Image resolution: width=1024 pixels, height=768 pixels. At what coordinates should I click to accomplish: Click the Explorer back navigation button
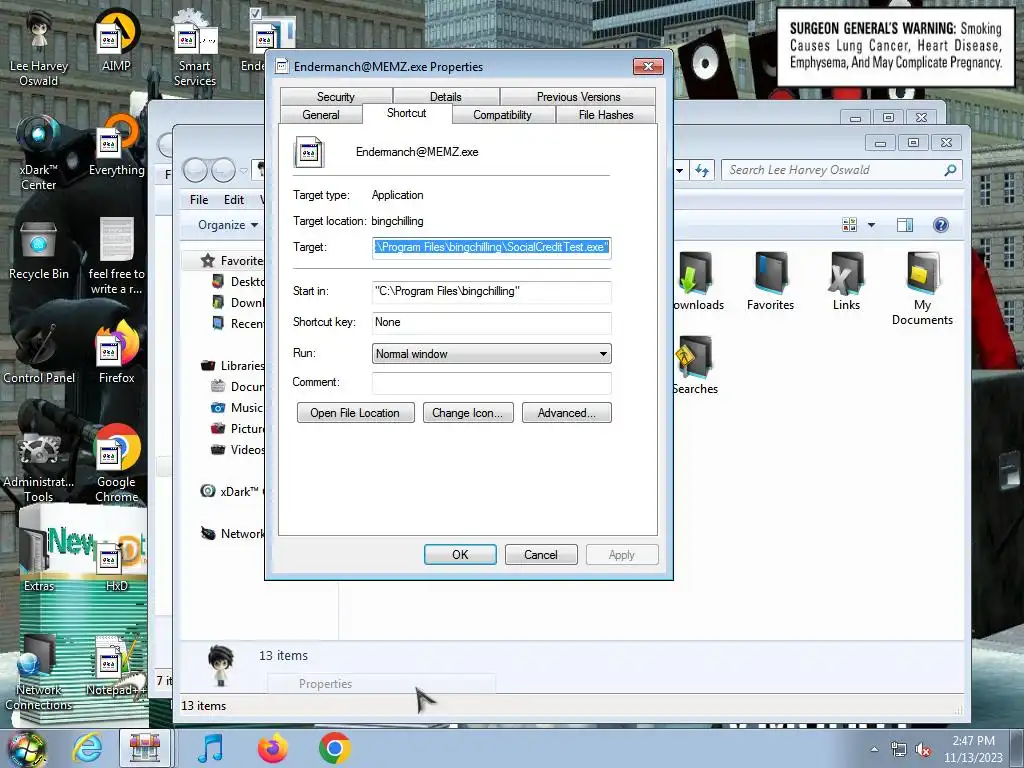click(x=195, y=170)
